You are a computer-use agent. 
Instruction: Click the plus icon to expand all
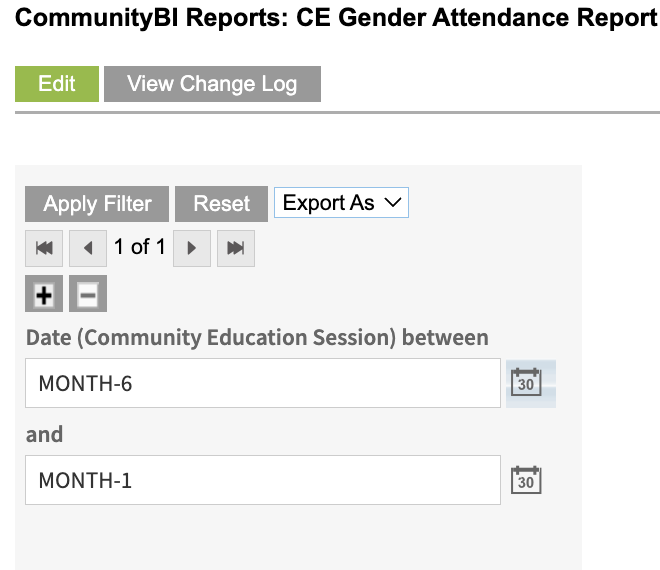pos(44,294)
